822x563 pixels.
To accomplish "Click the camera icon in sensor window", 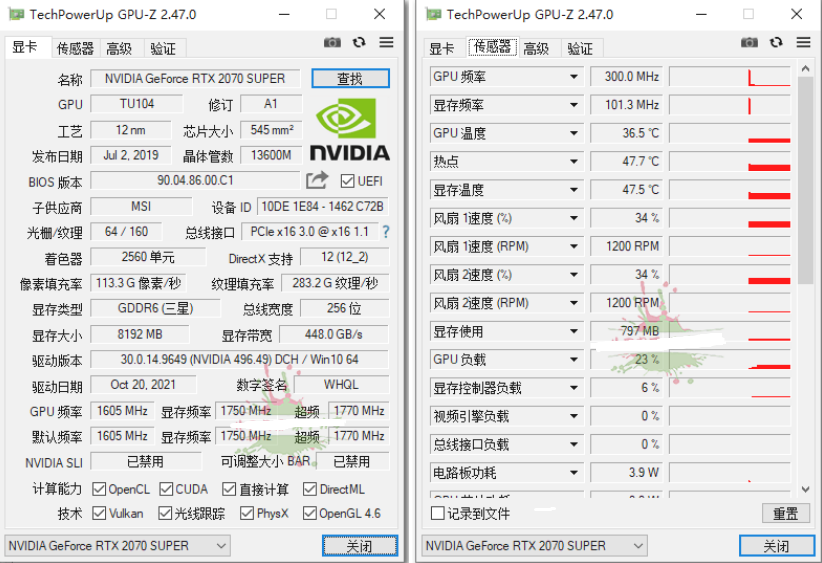I will click(749, 42).
